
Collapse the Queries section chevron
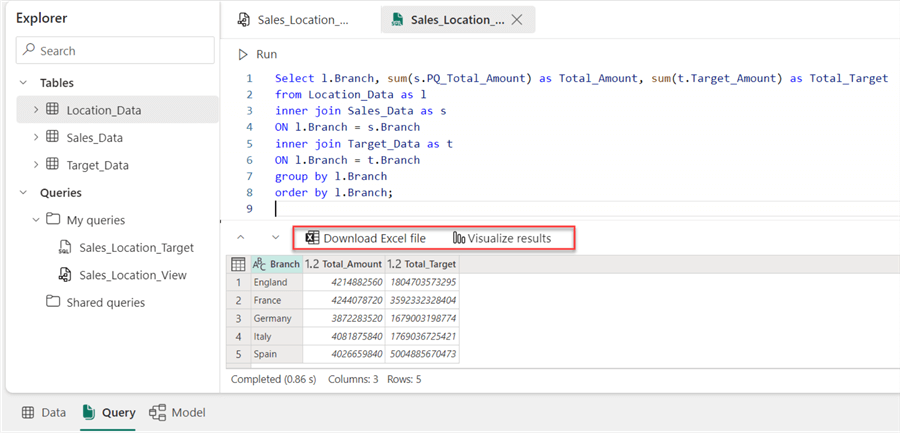pos(24,193)
